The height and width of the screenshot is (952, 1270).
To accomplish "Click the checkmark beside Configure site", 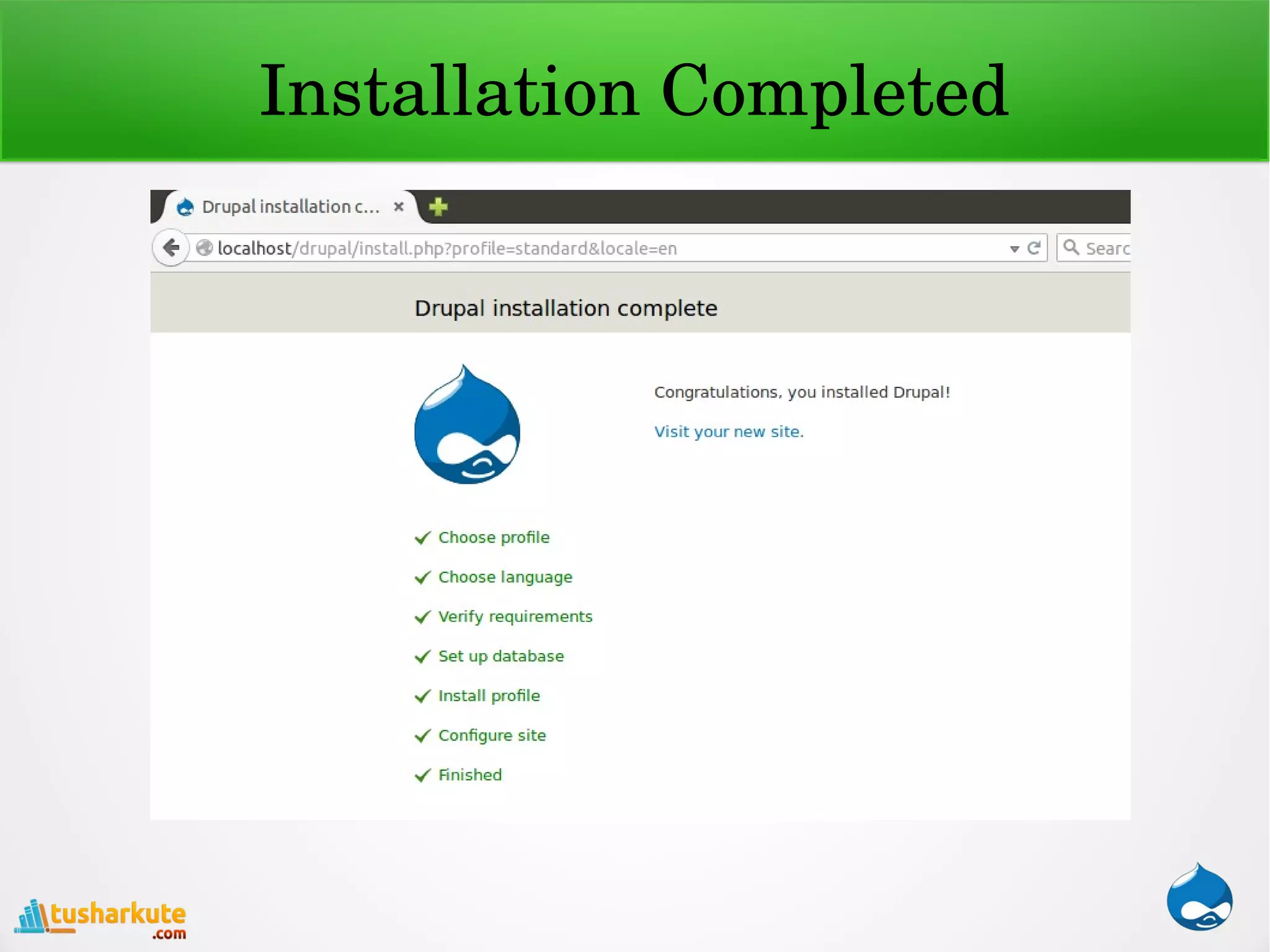I will click(x=422, y=736).
